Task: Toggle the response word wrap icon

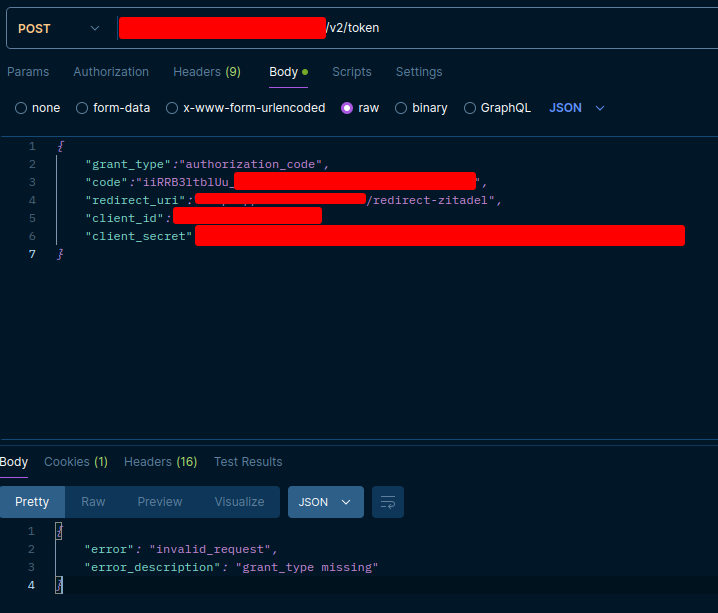Action: (x=388, y=502)
